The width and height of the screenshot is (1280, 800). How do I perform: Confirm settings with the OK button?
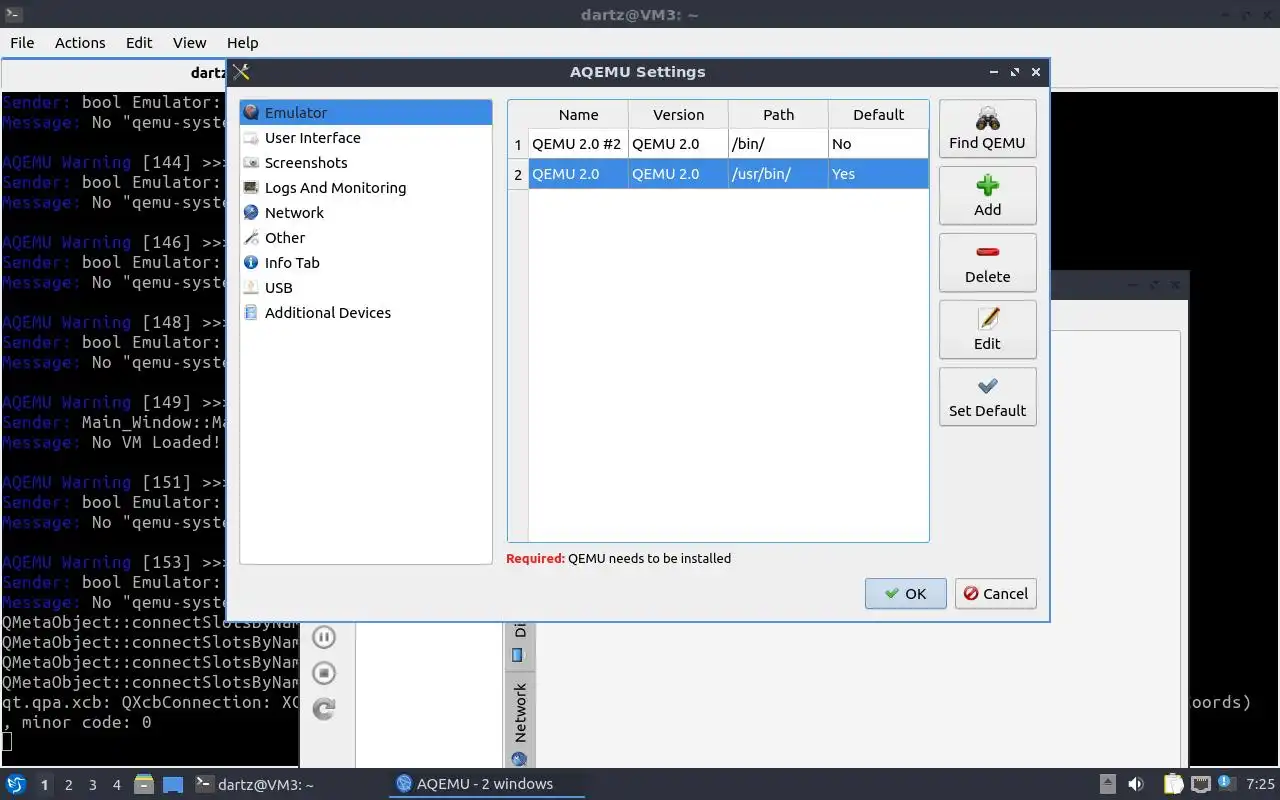tap(905, 593)
